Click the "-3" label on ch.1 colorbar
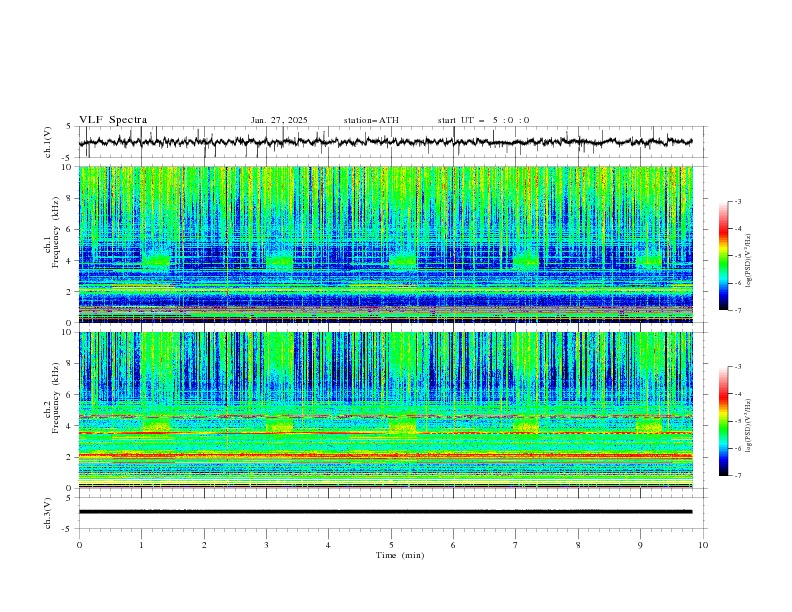This screenshot has width=792, height=612. tap(737, 201)
